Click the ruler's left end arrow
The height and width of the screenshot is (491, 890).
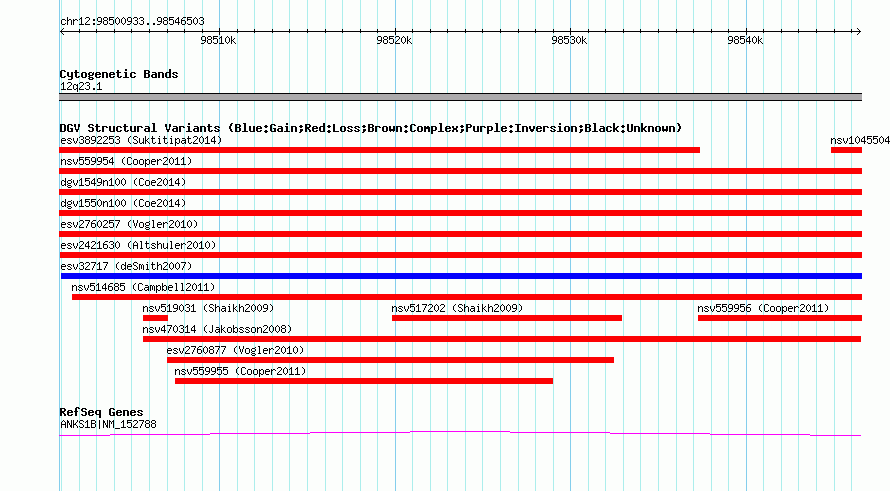[62, 32]
